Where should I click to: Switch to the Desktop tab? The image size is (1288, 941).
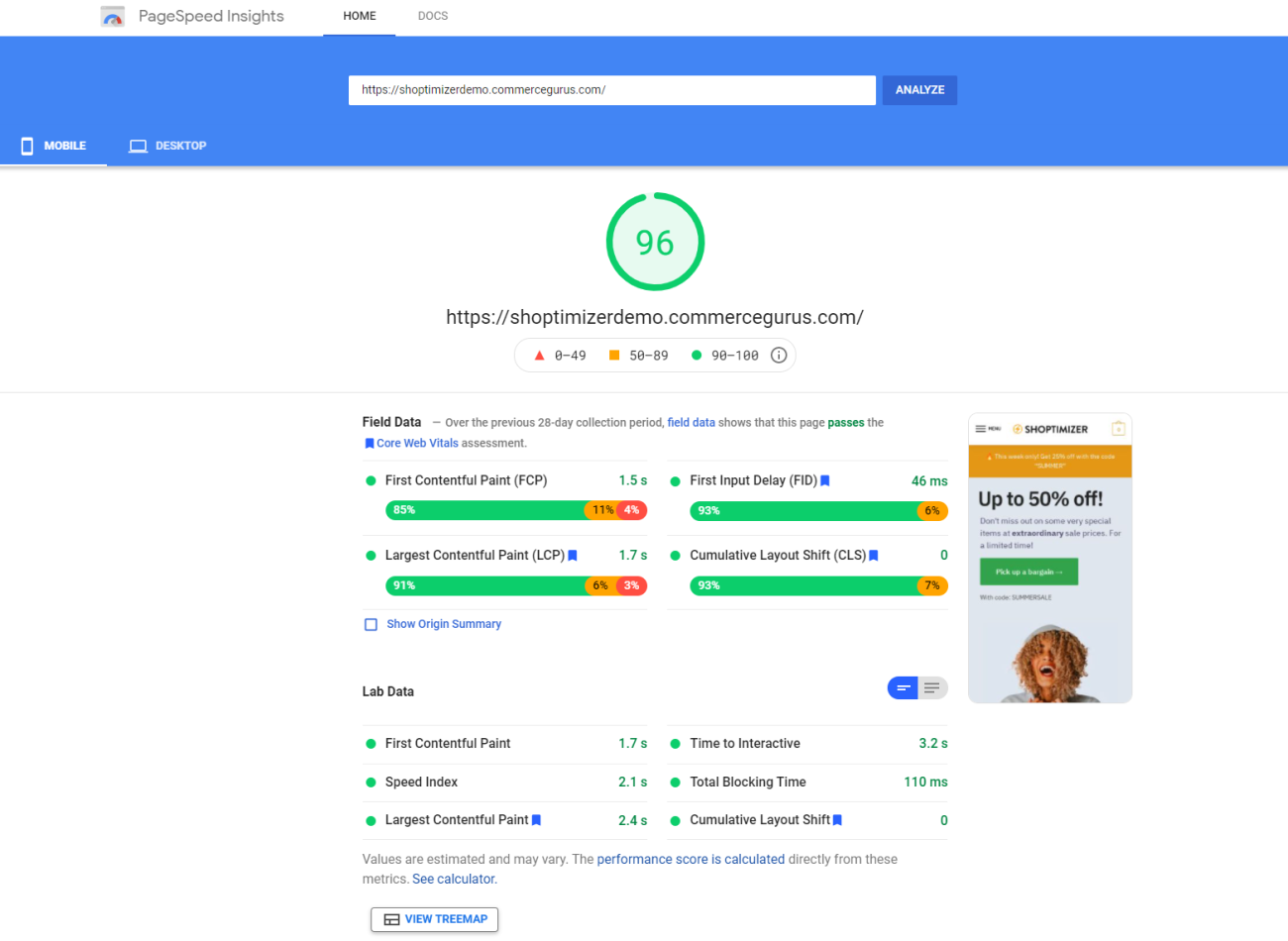pos(167,146)
